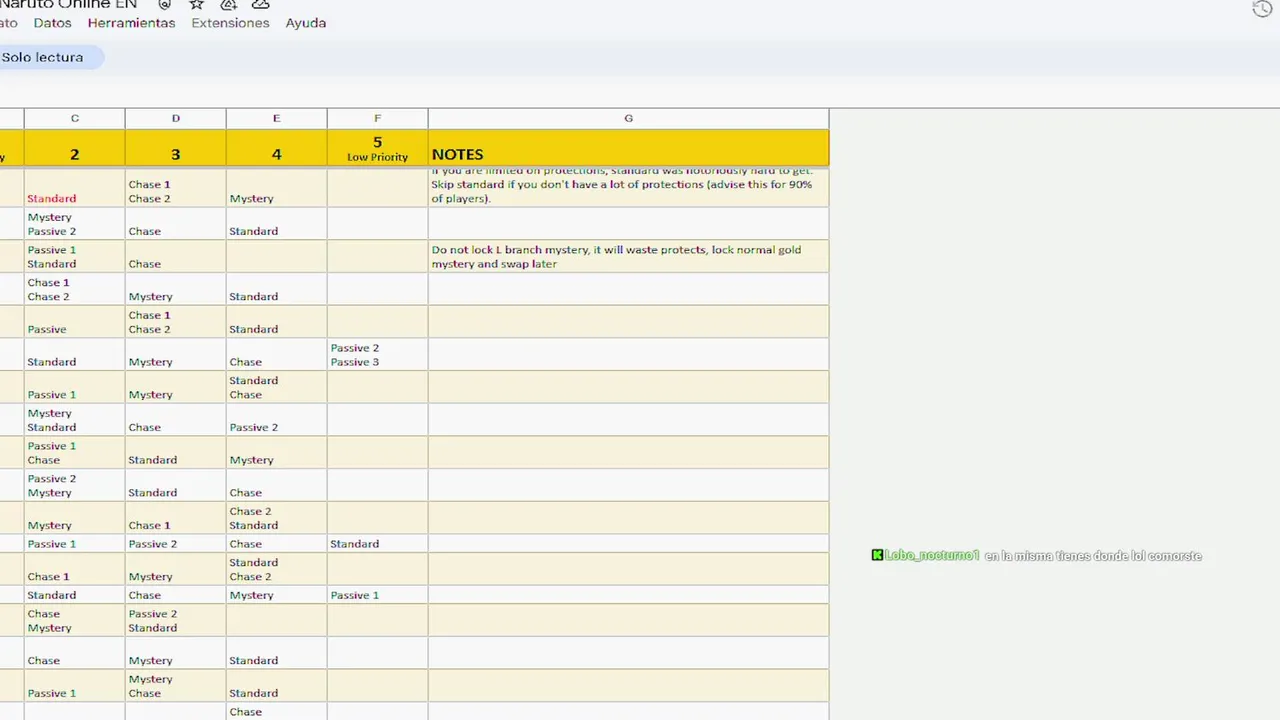Select the "Standard Chase" cell in column E
This screenshot has width=1280, height=720.
coord(277,387)
